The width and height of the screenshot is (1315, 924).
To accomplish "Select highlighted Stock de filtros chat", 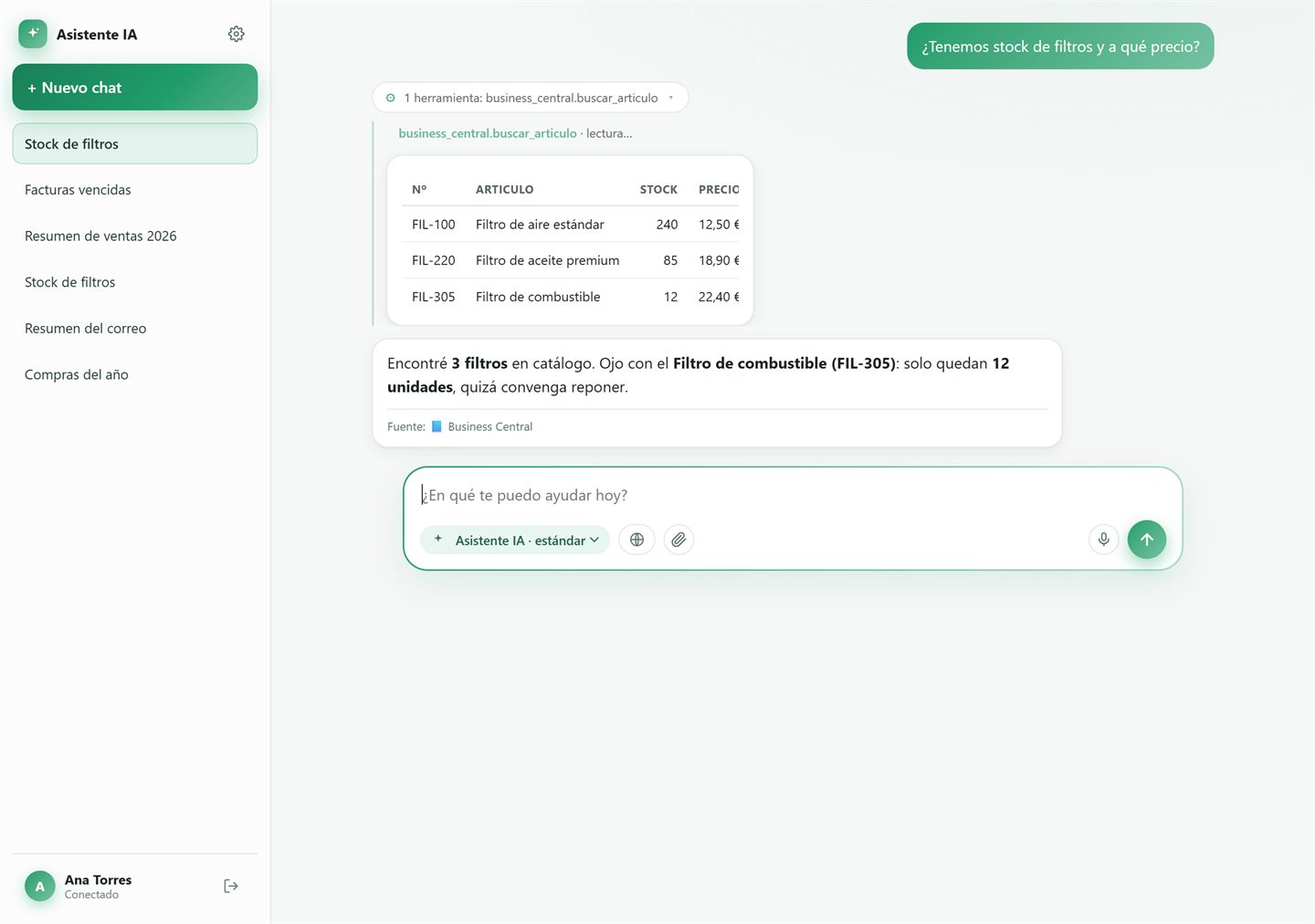I will click(135, 143).
